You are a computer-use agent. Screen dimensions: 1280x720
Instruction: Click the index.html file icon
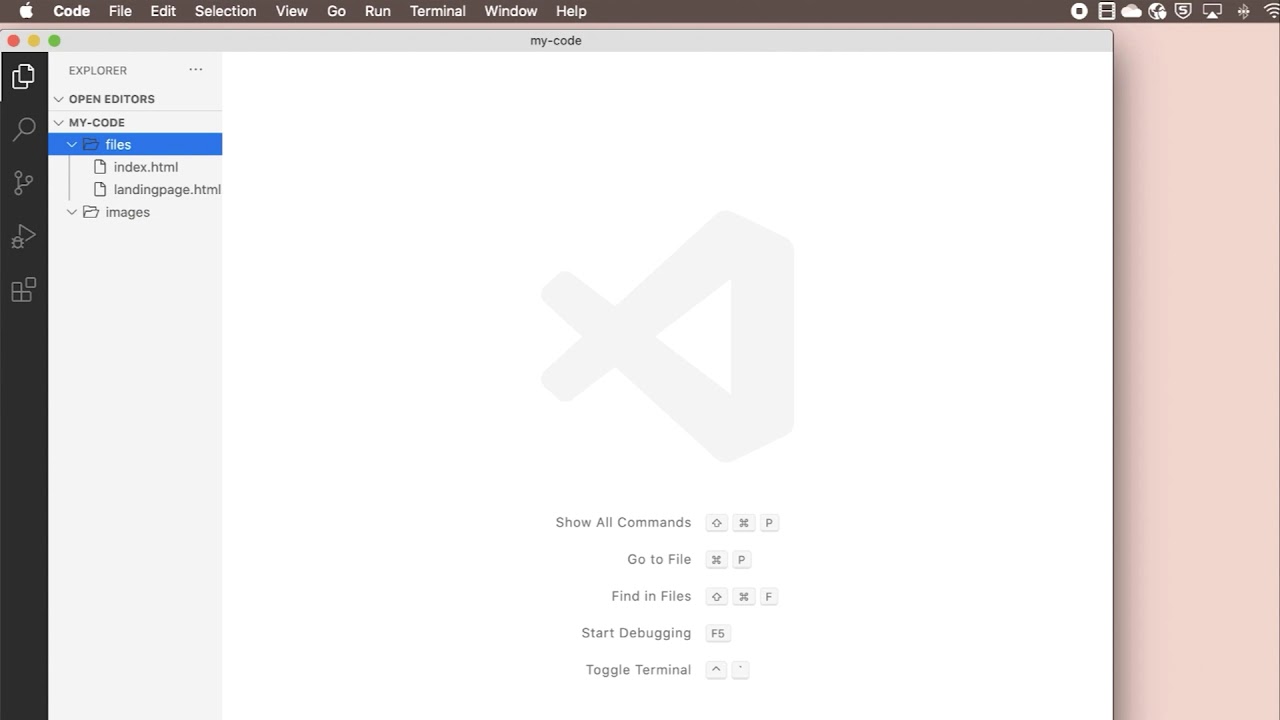point(100,167)
